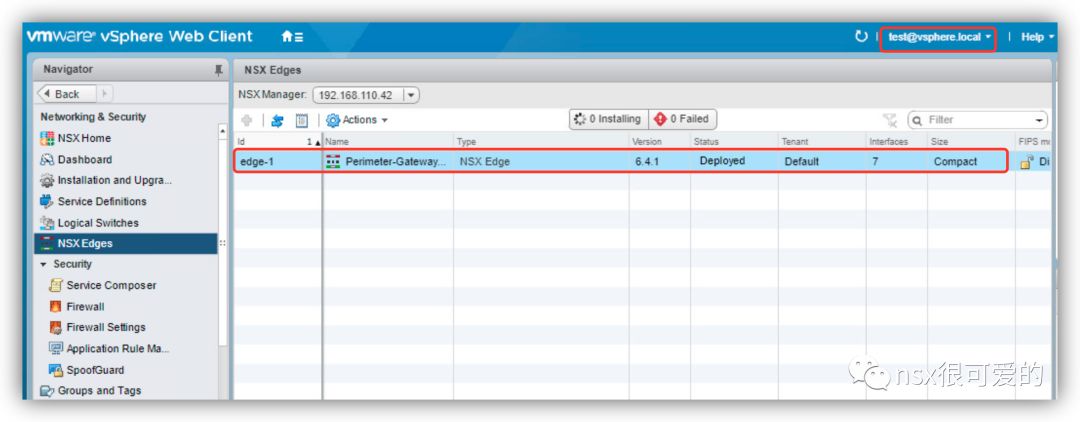Click the 6.4.1 version cell

point(646,162)
